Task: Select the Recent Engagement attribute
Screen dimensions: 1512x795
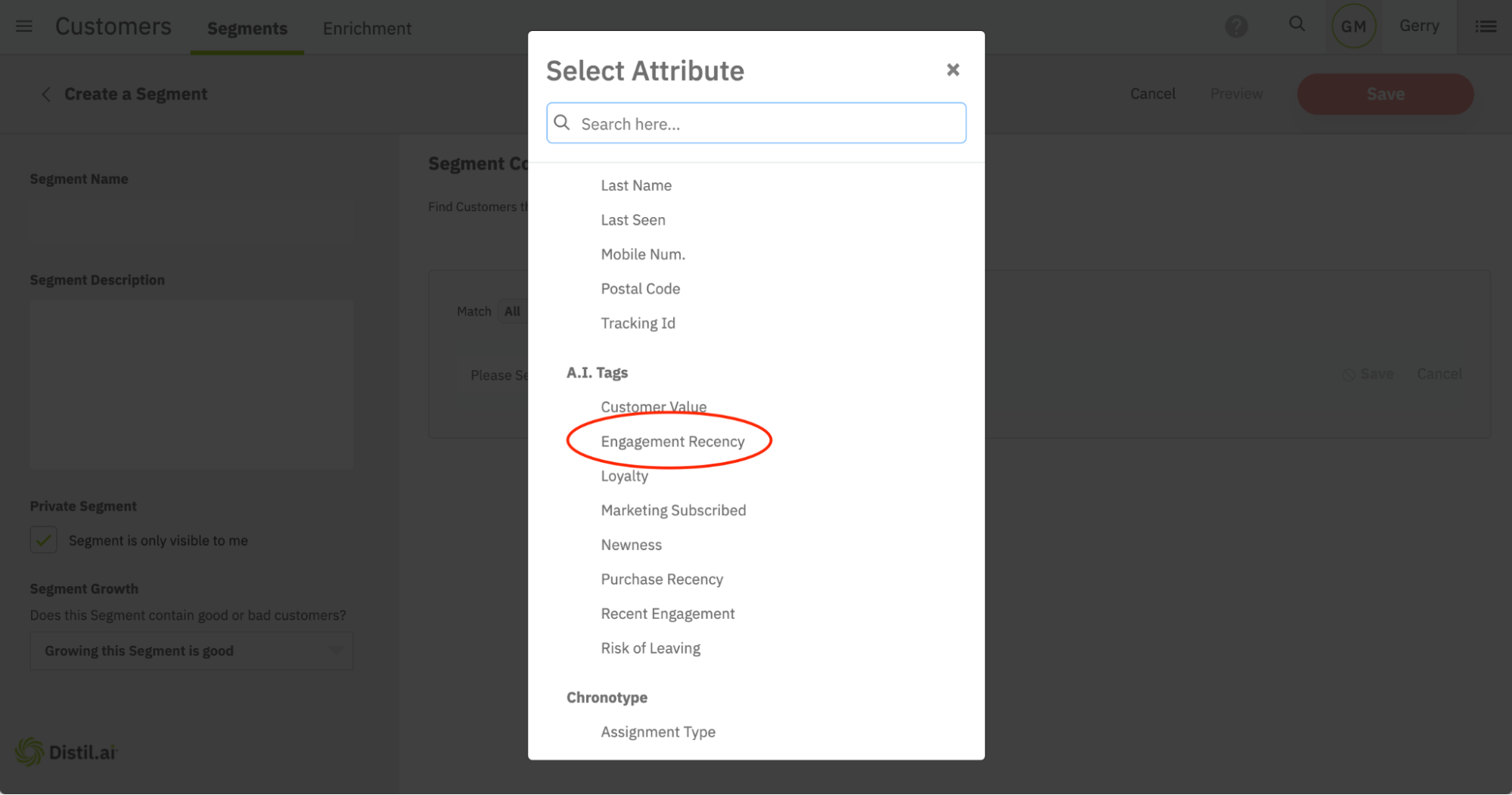Action: point(667,613)
